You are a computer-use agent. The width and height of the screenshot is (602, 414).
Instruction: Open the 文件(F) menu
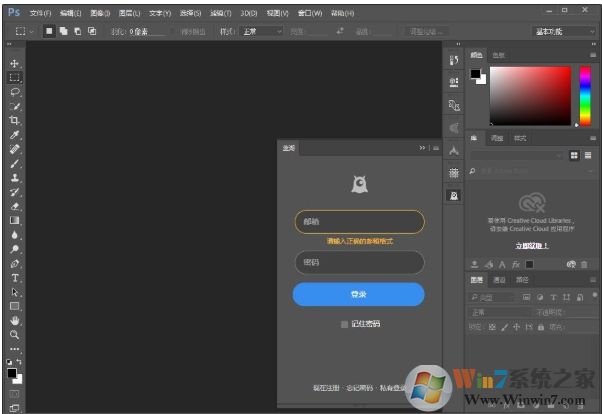tap(40, 13)
